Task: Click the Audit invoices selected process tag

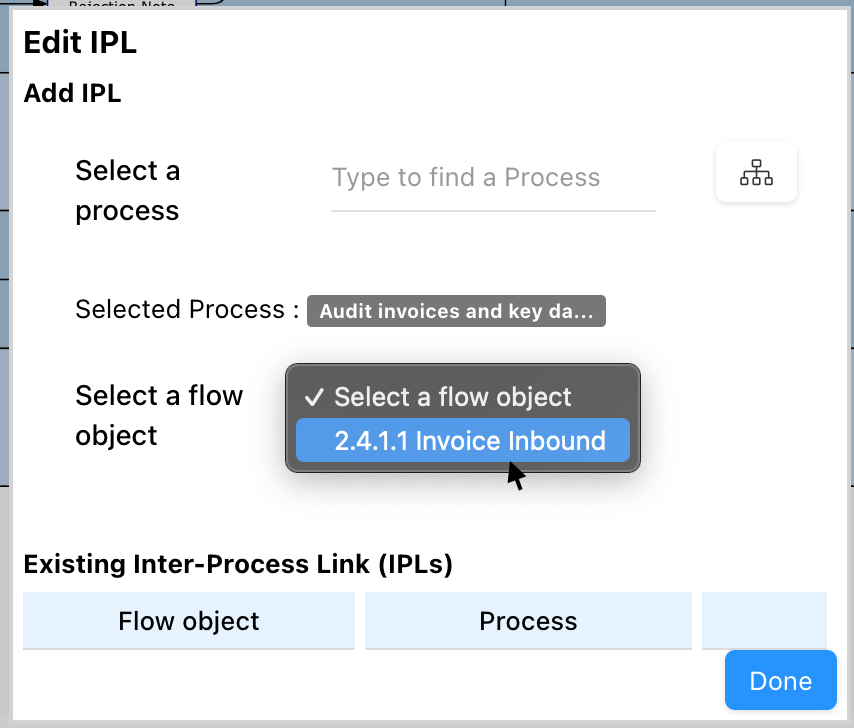Action: point(456,311)
